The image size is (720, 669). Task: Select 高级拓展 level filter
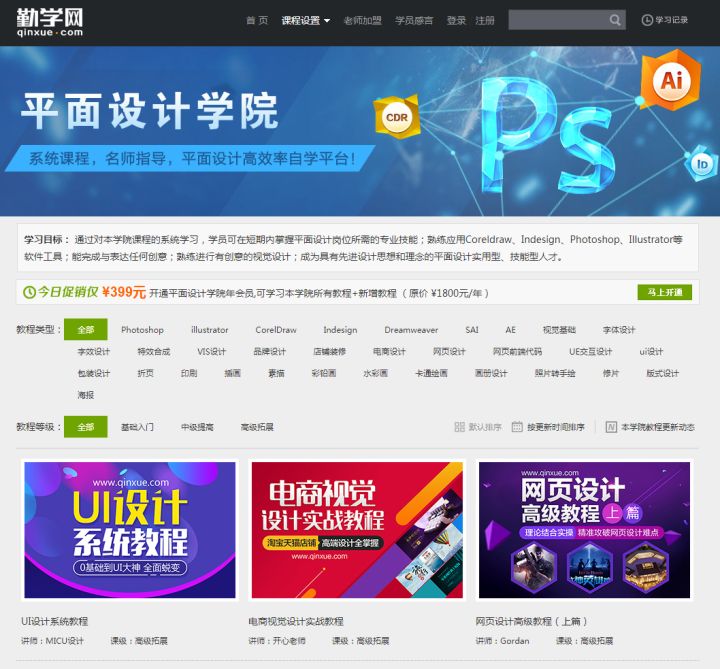257,427
